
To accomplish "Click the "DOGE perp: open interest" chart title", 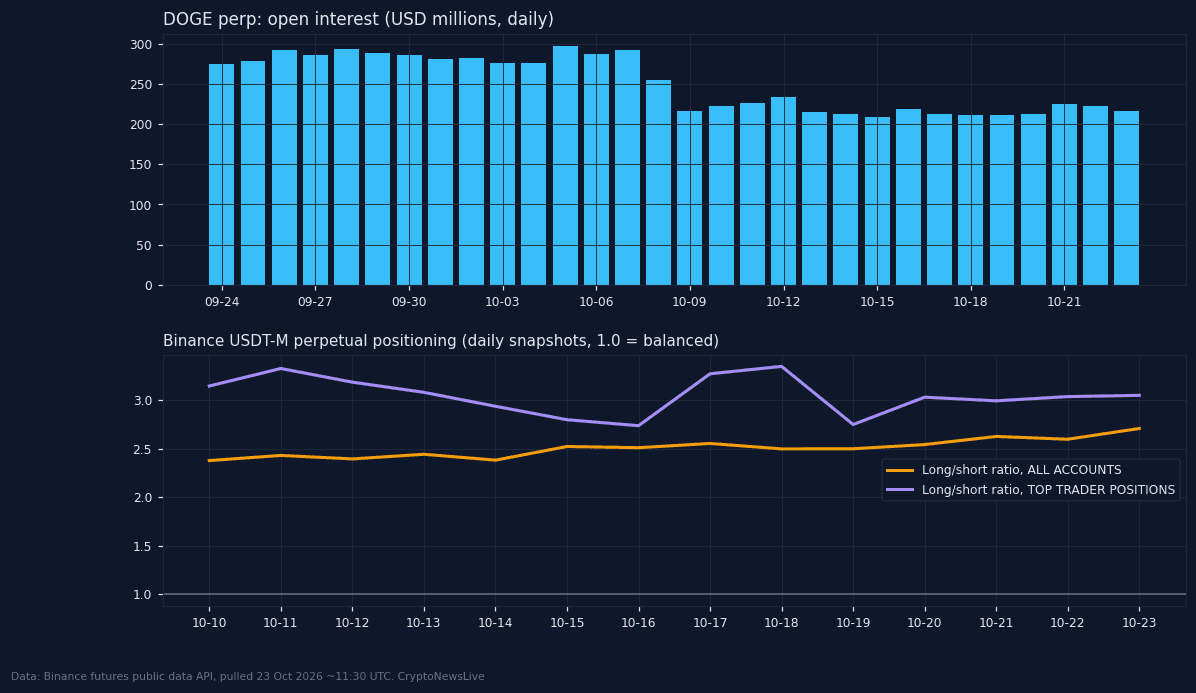I will click(x=358, y=19).
